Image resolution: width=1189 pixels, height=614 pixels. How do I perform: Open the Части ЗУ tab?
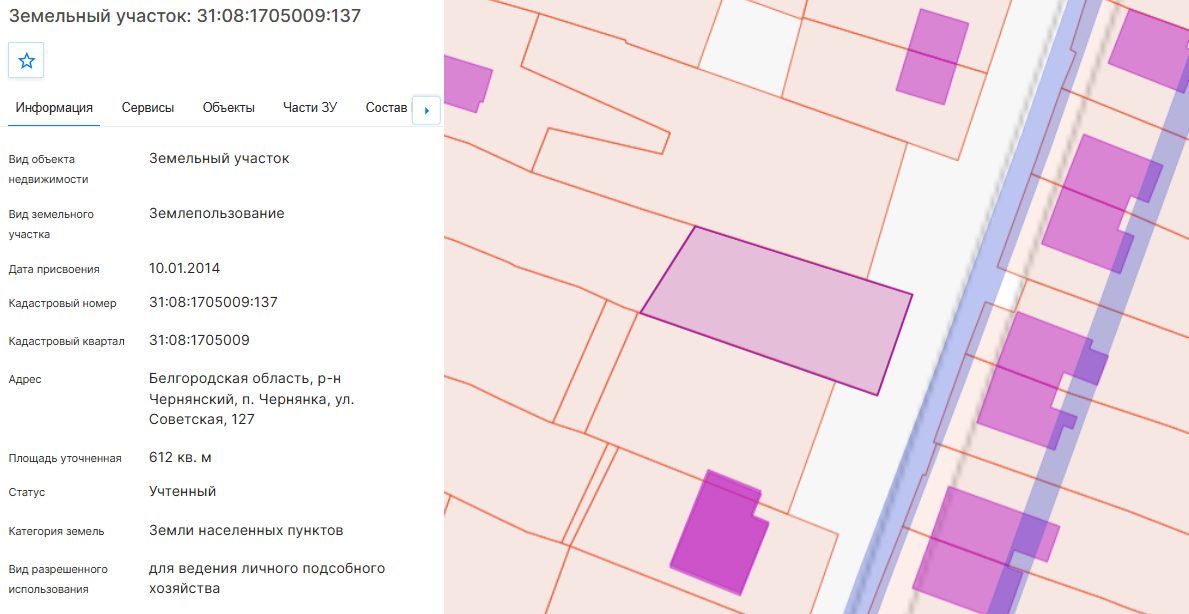click(x=310, y=108)
